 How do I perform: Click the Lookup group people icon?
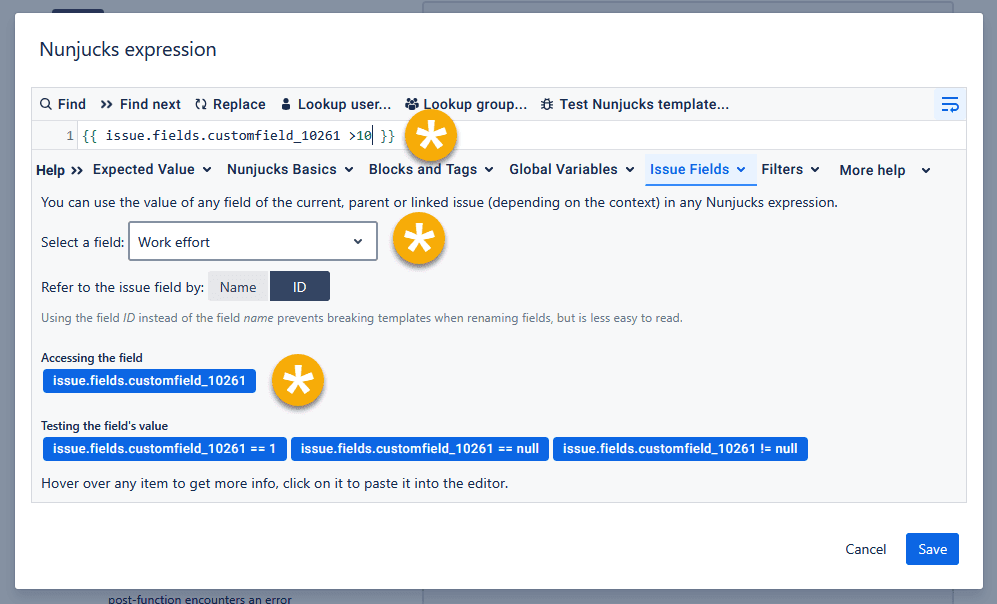tap(412, 104)
